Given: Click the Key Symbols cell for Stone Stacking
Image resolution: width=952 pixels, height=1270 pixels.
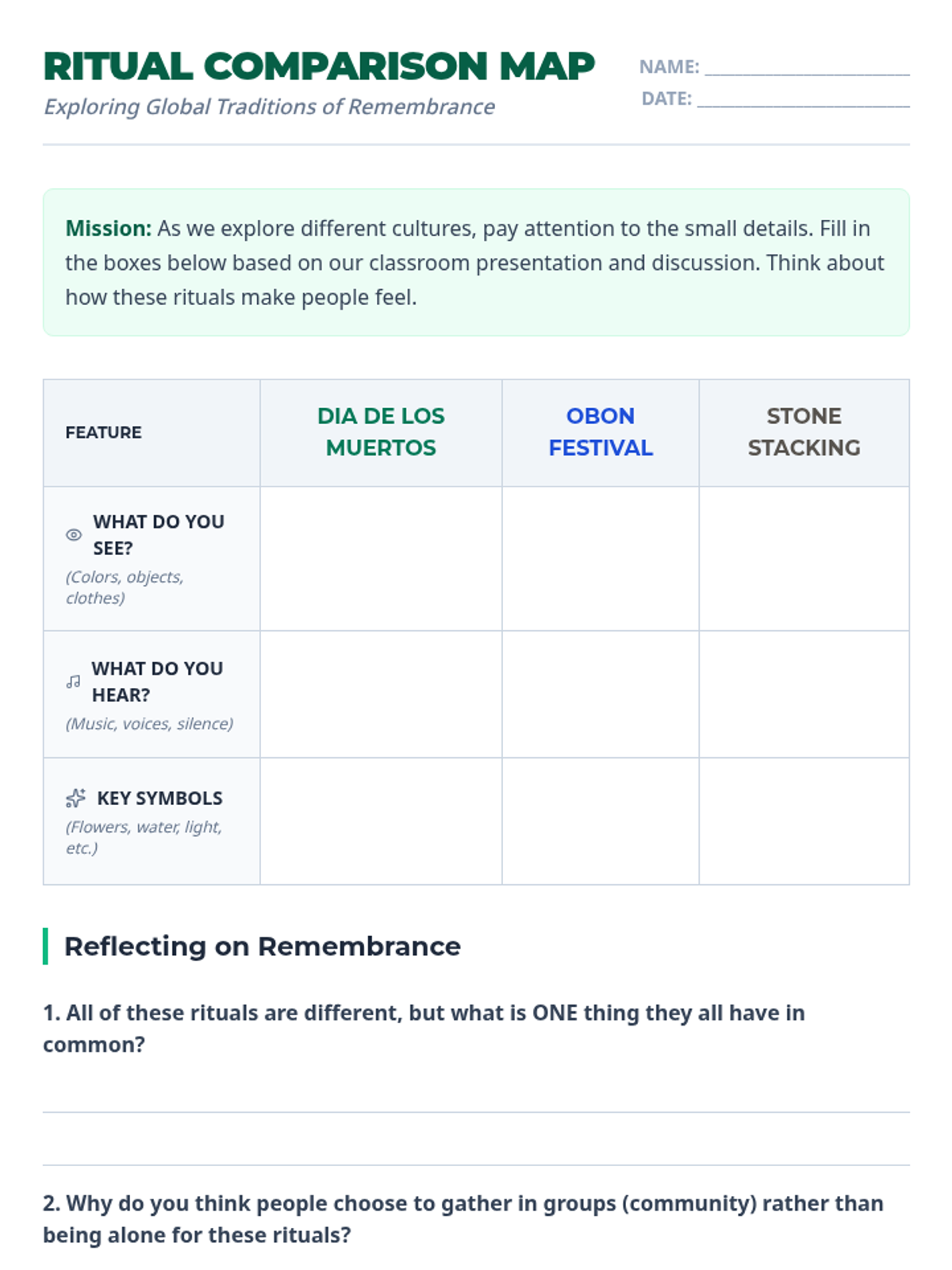Looking at the screenshot, I should pyautogui.click(x=804, y=822).
